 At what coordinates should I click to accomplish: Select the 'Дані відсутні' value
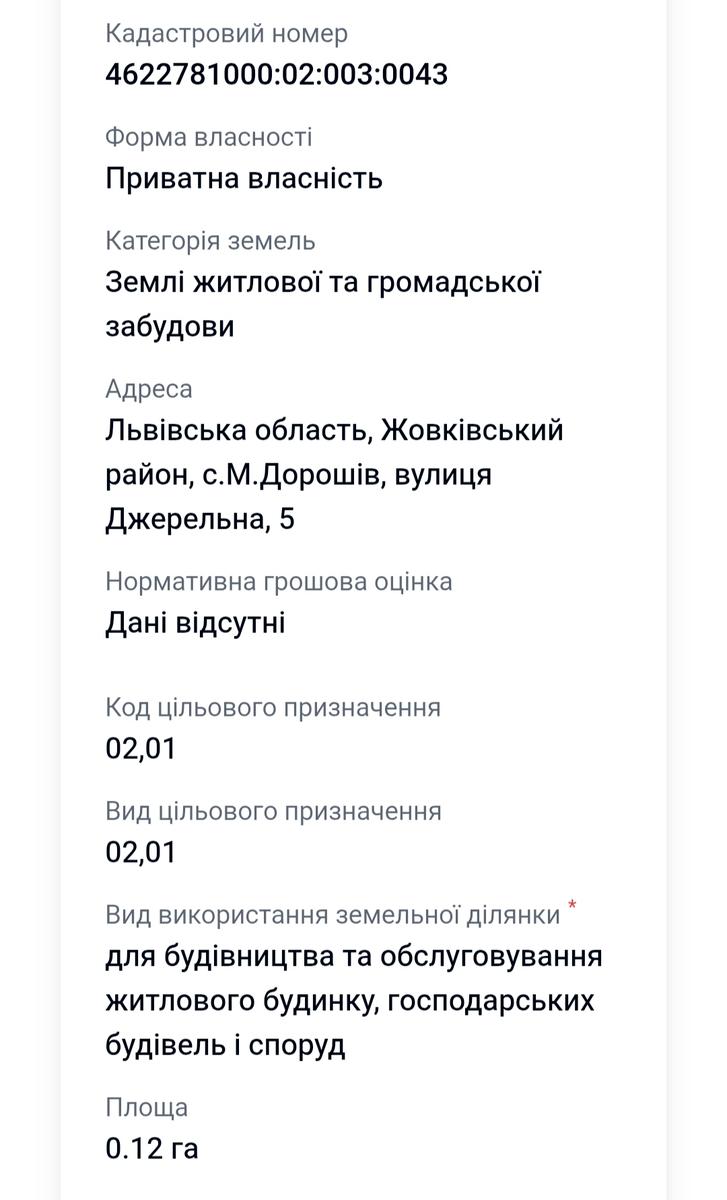195,623
